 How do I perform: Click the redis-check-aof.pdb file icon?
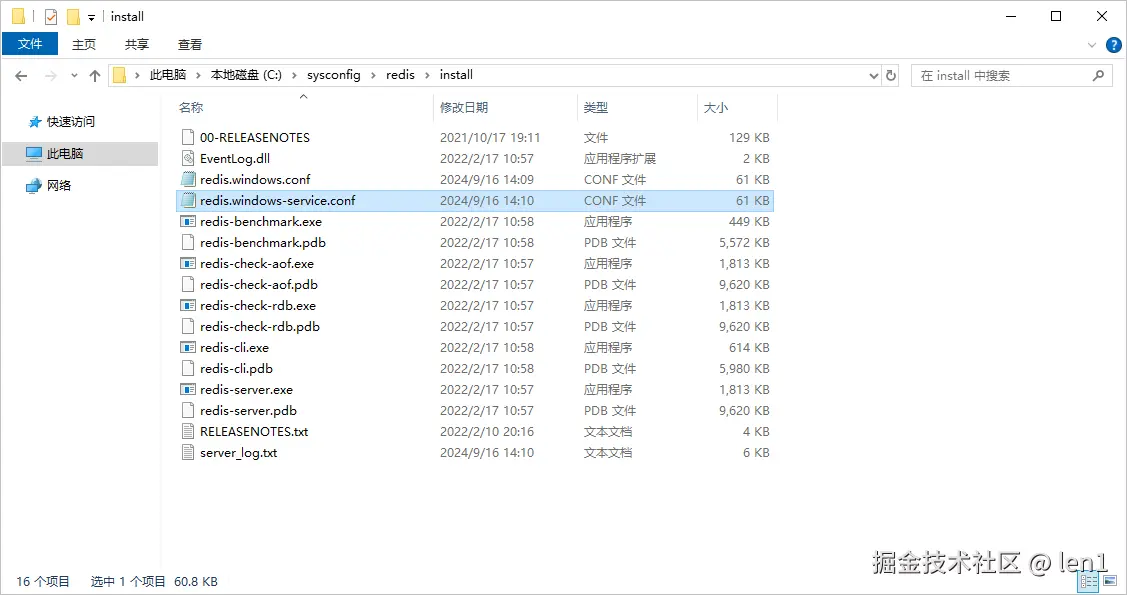pos(188,285)
